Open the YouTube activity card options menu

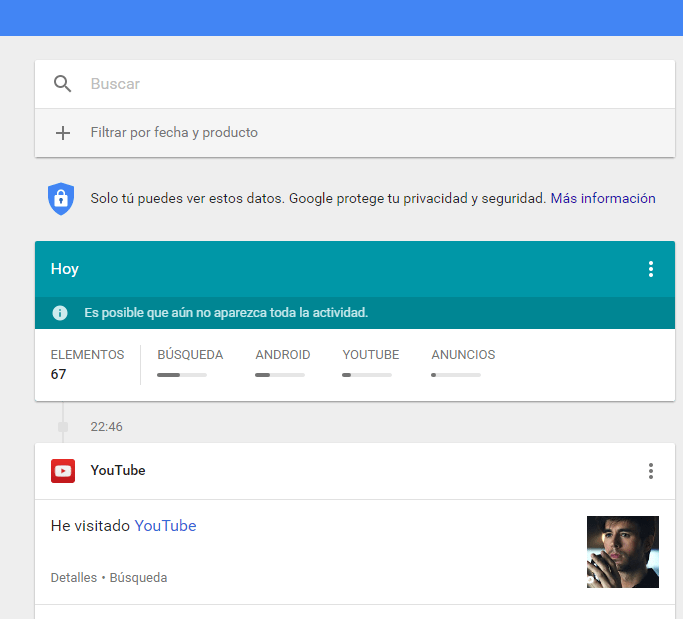[x=651, y=471]
